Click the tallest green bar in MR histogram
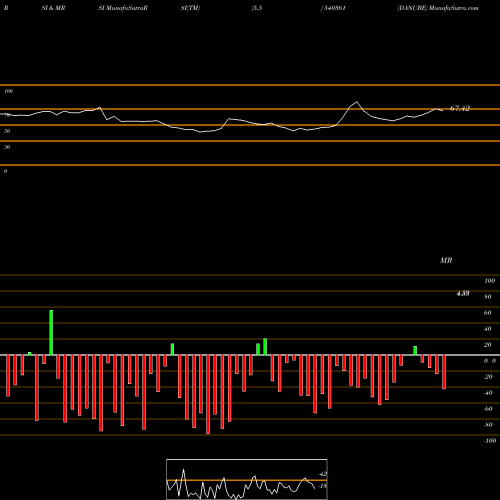Viewport: 500px width, 500px height. [x=51, y=332]
